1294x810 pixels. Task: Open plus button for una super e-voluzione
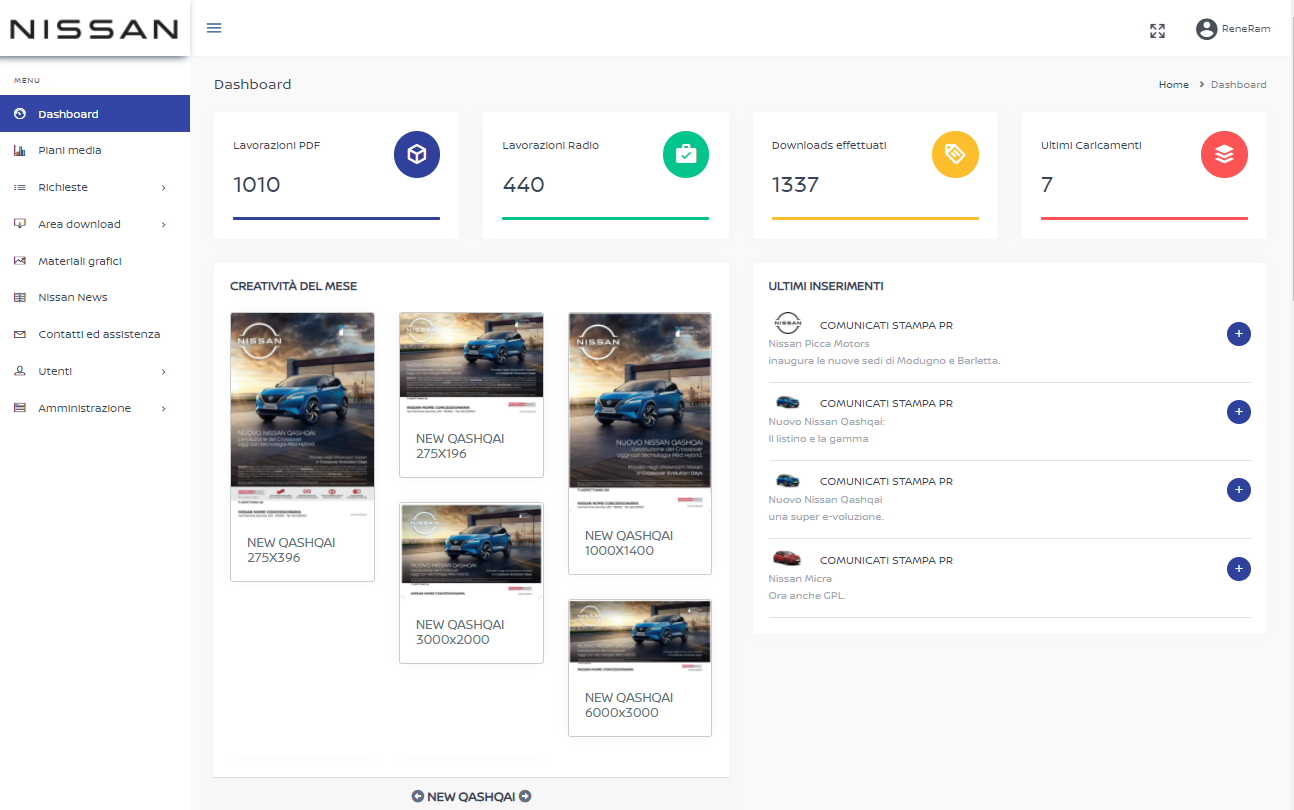(1238, 490)
